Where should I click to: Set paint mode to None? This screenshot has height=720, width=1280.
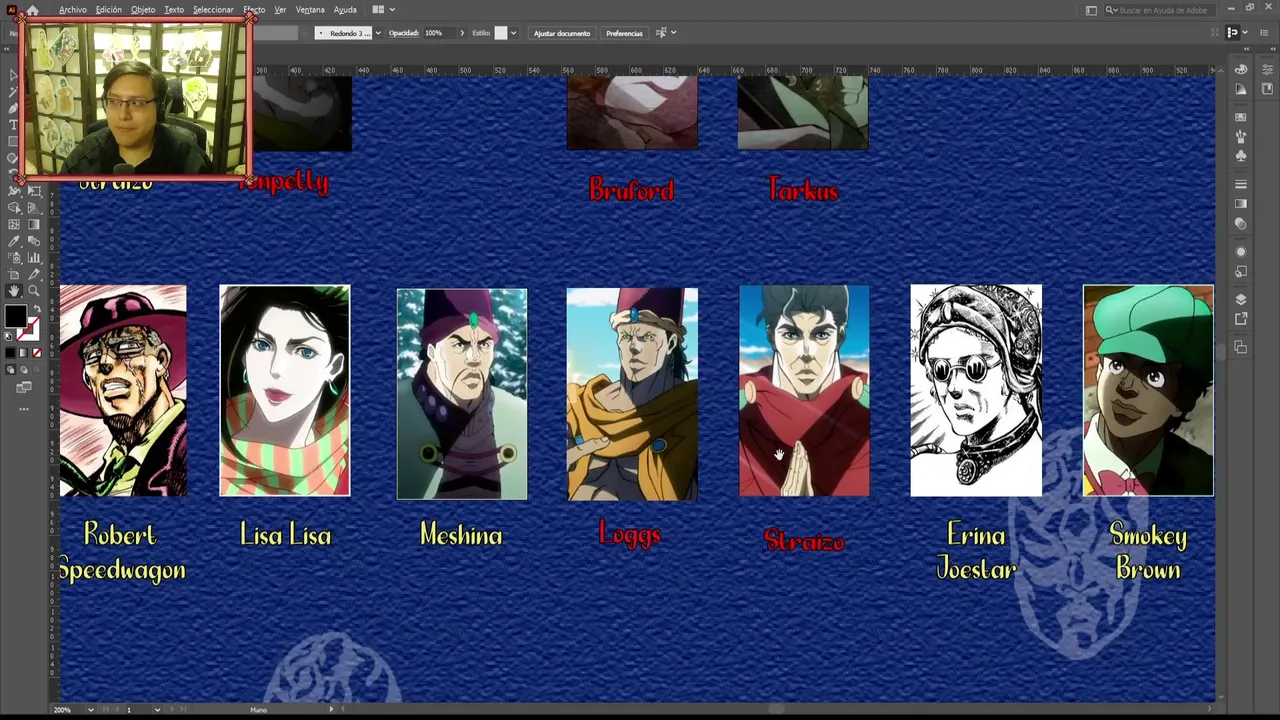coord(37,352)
